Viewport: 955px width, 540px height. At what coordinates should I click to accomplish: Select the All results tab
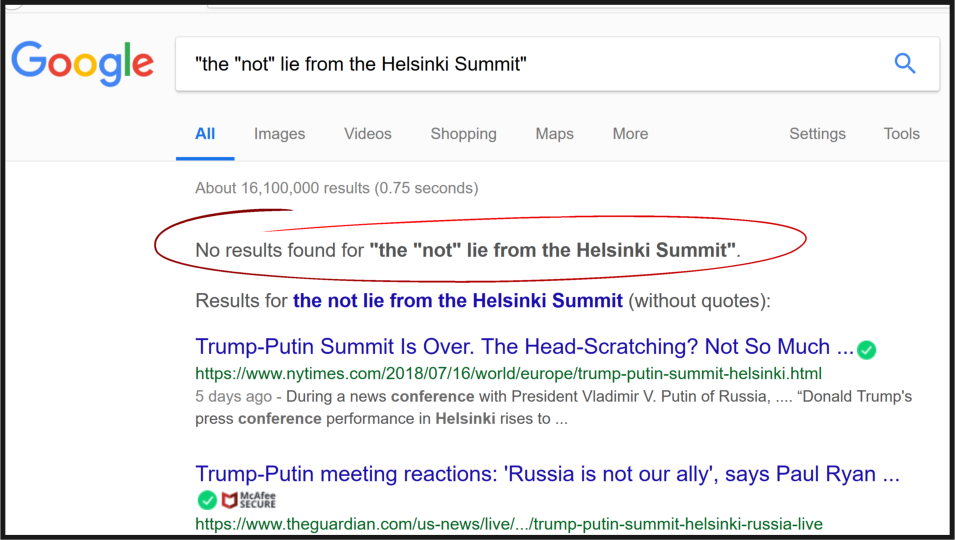coord(205,134)
